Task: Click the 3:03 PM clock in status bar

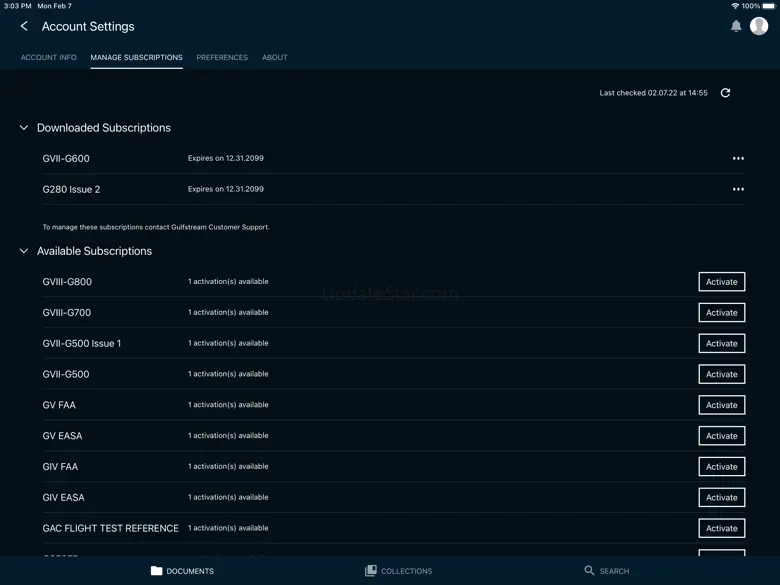Action: point(17,6)
